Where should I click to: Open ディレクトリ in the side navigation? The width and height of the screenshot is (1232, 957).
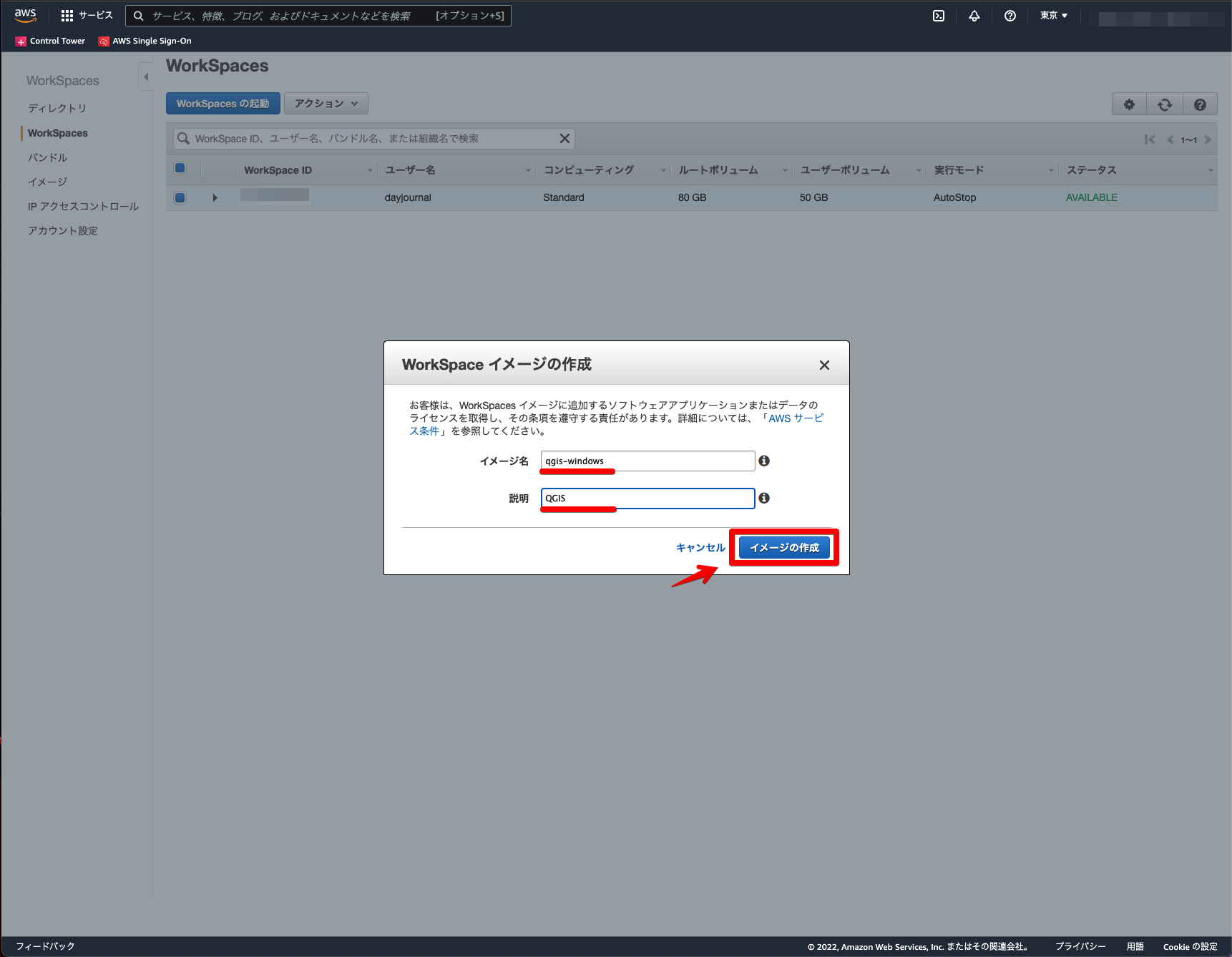pos(57,108)
